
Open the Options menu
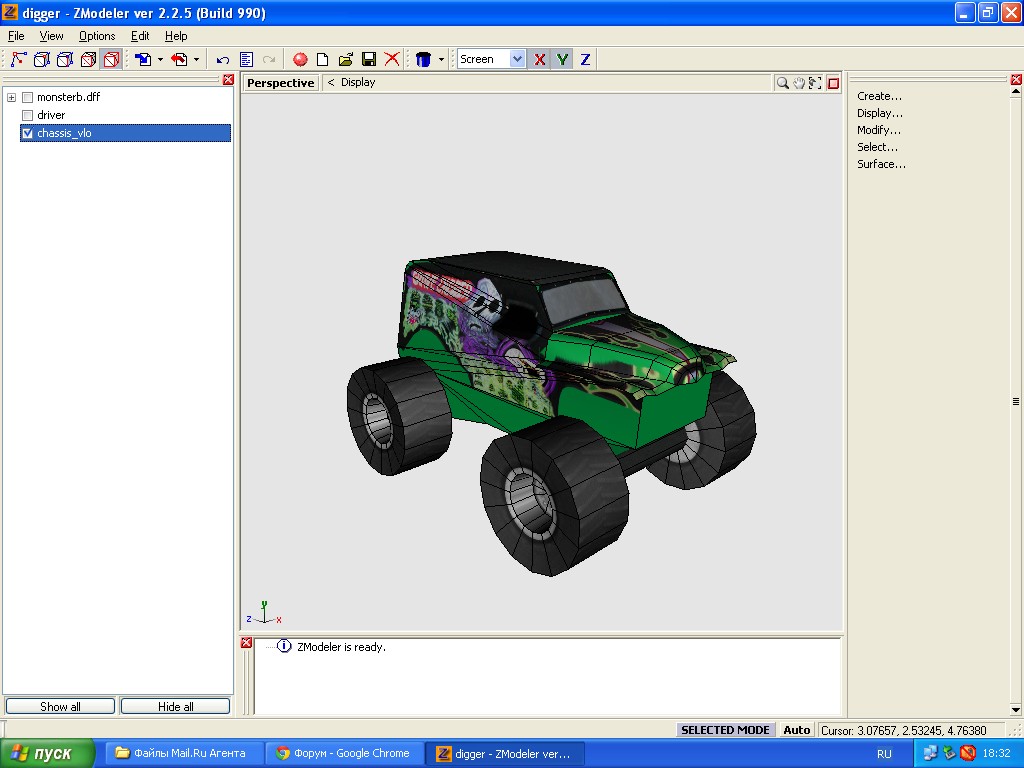point(97,36)
